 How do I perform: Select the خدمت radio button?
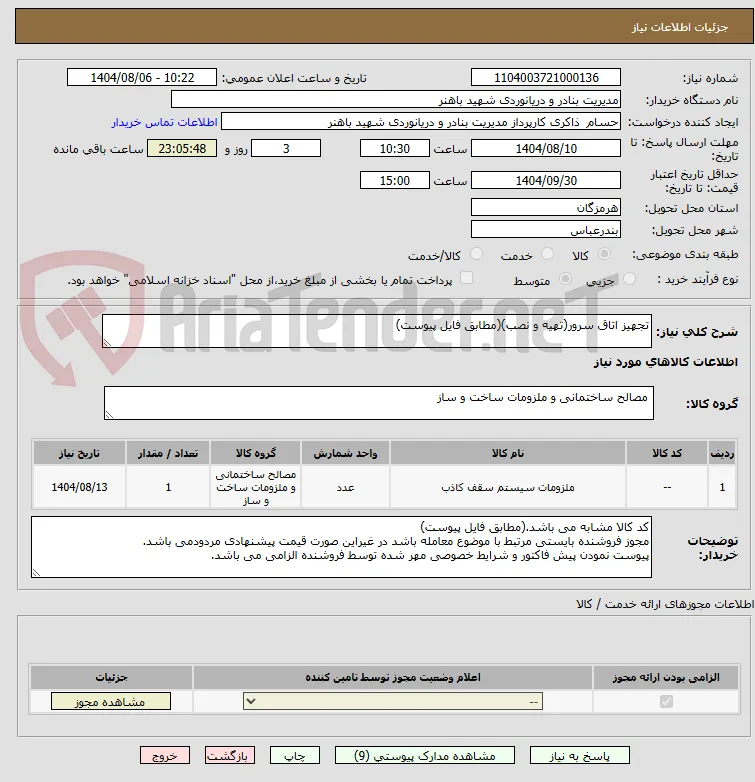548,254
